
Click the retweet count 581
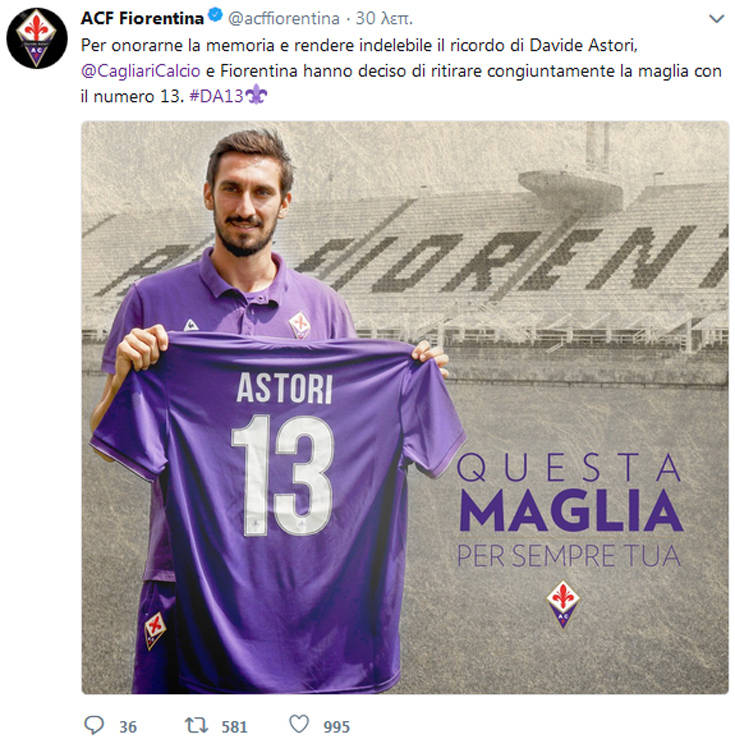[x=234, y=727]
